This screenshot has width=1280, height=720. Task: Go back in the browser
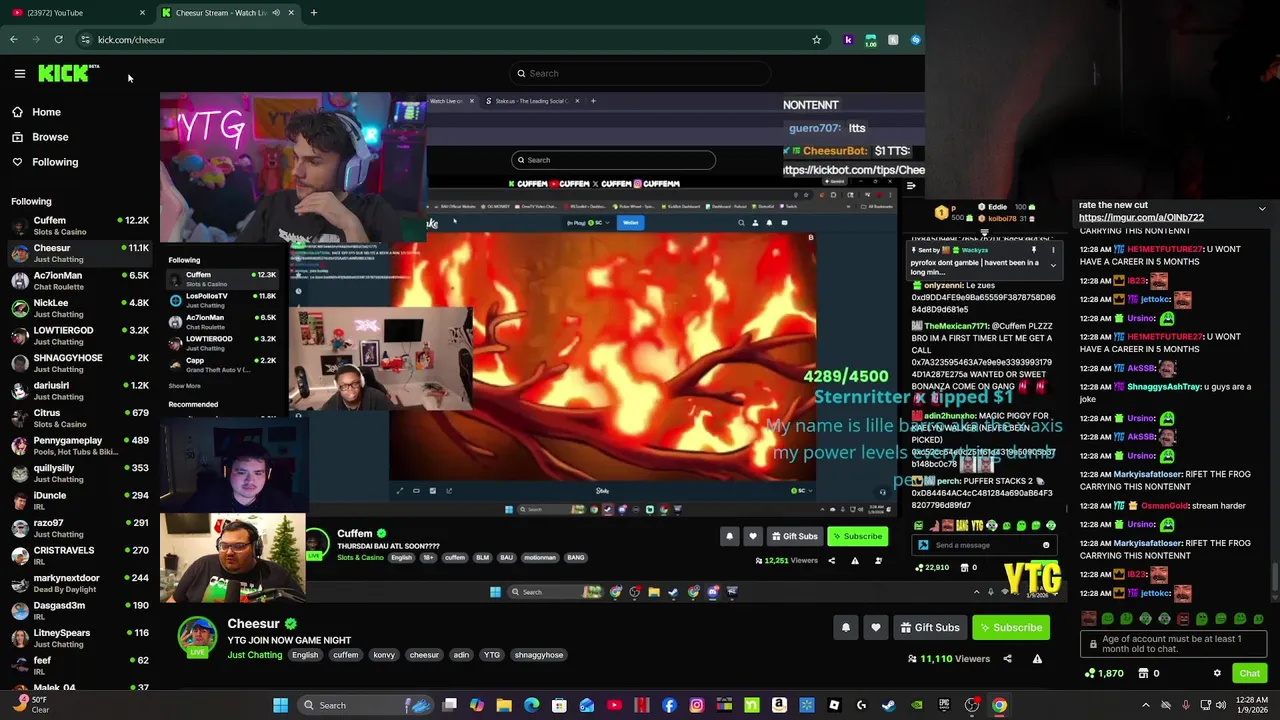coord(13,40)
